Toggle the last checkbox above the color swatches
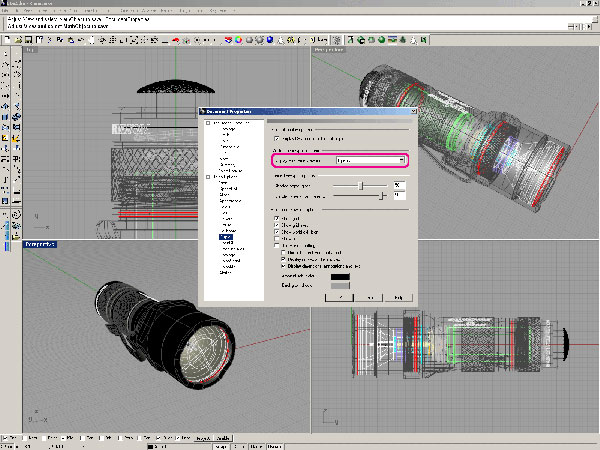This screenshot has height=450, width=600. (x=285, y=266)
